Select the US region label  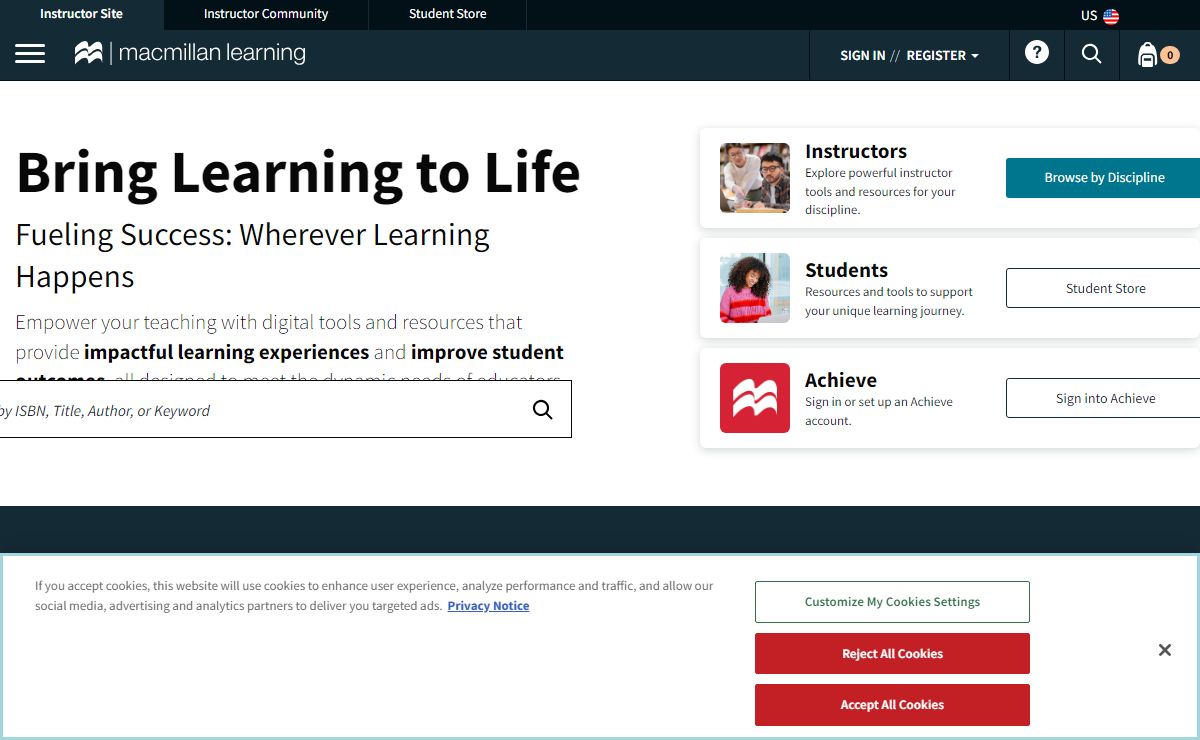tap(1089, 16)
